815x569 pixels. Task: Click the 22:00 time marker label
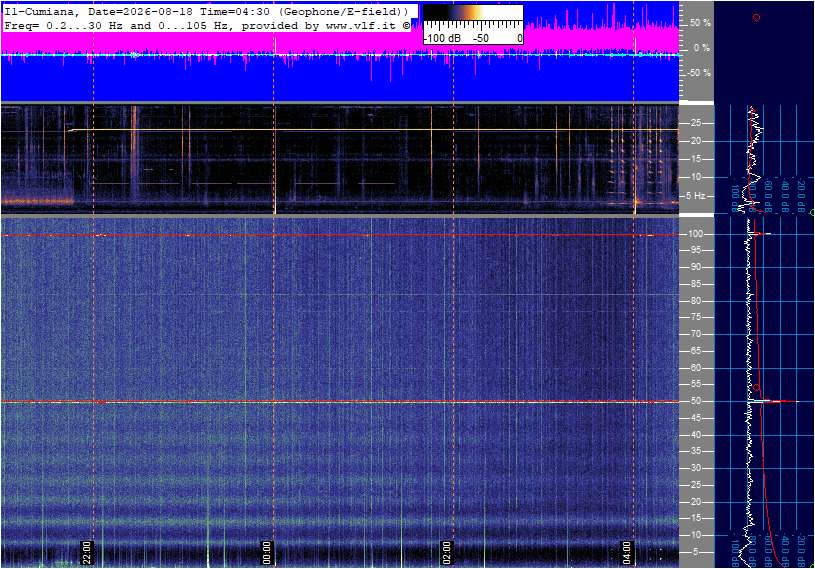tap(86, 552)
